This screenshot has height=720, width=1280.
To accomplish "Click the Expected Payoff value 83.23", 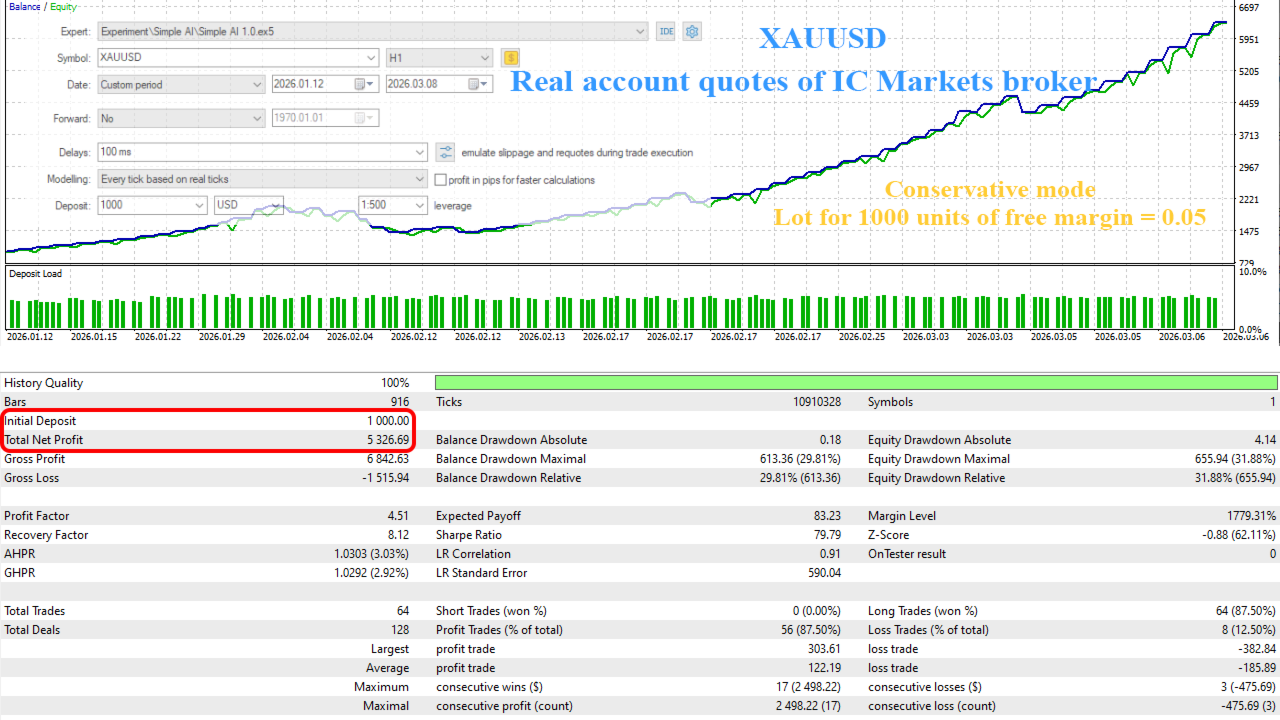I will (x=827, y=516).
